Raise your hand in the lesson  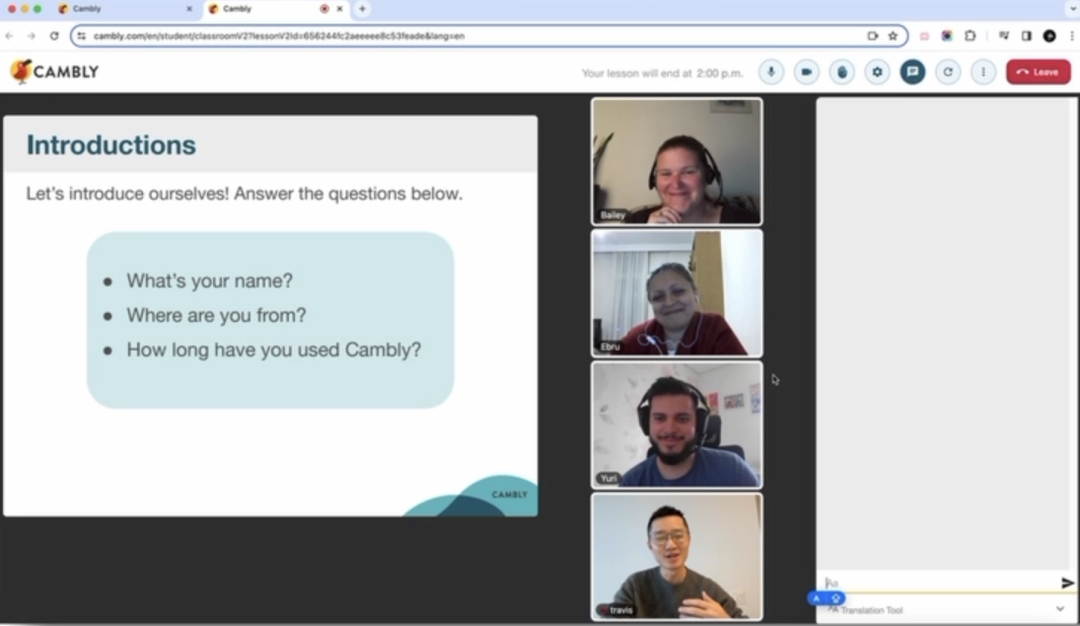(842, 72)
